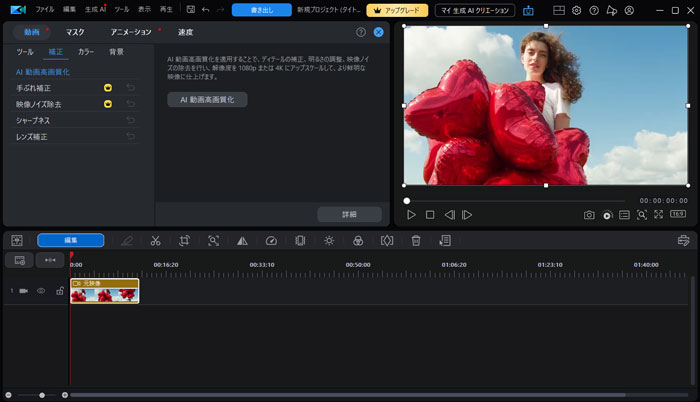The height and width of the screenshot is (402, 700).
Task: Switch to the アニメーション tab
Action: (x=131, y=32)
